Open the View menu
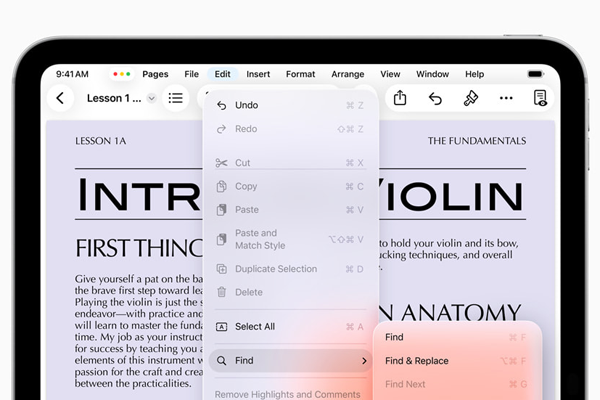 point(390,74)
